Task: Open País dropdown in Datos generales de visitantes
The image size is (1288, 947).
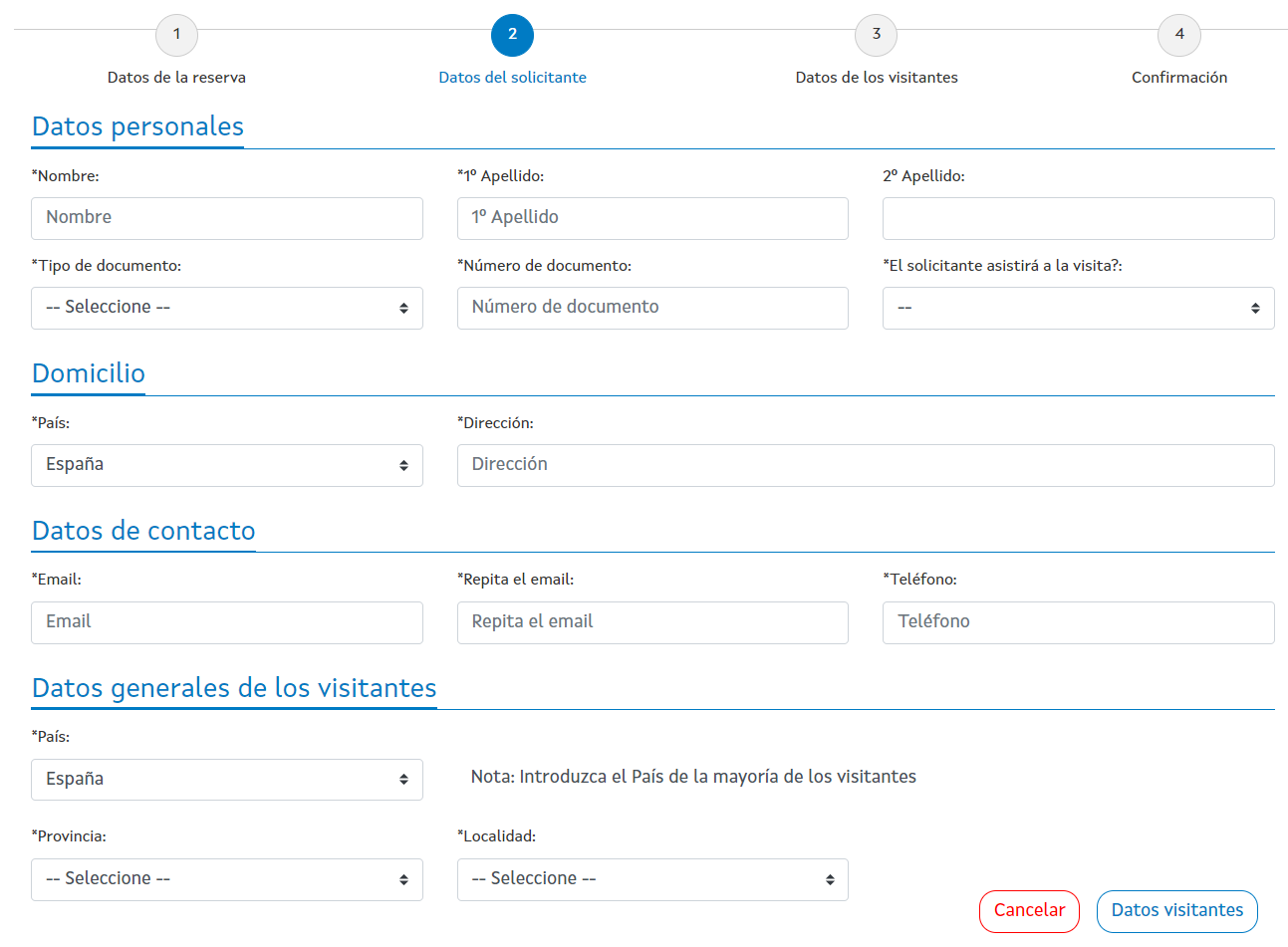Action: pos(227,780)
